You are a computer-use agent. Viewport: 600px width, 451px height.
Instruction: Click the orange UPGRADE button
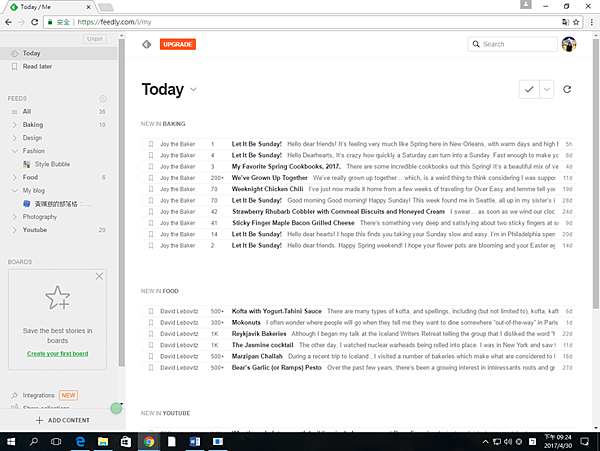(x=178, y=44)
